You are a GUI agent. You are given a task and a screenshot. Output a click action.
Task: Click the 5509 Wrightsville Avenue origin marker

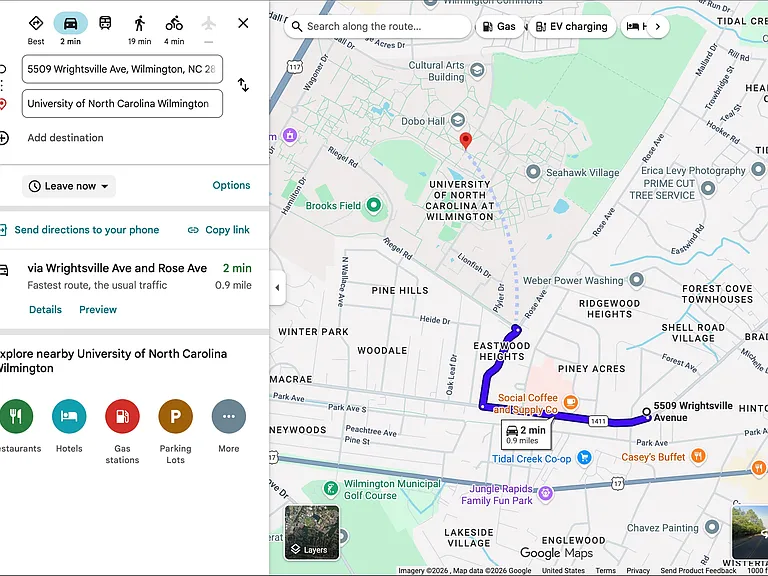(647, 412)
